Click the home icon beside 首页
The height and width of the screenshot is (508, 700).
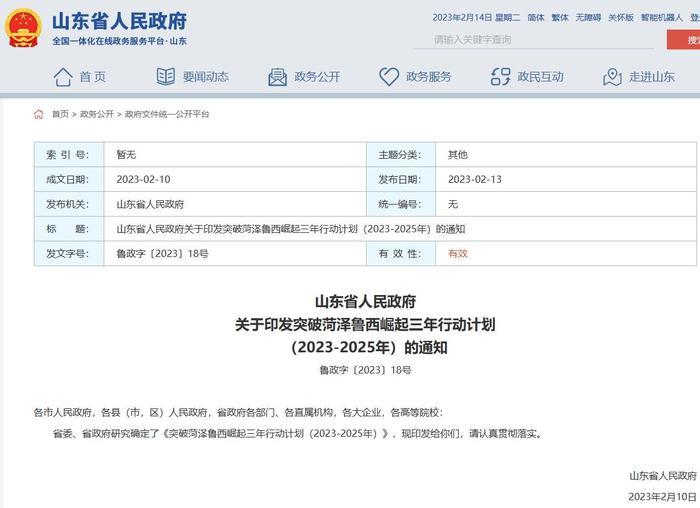[x=63, y=77]
